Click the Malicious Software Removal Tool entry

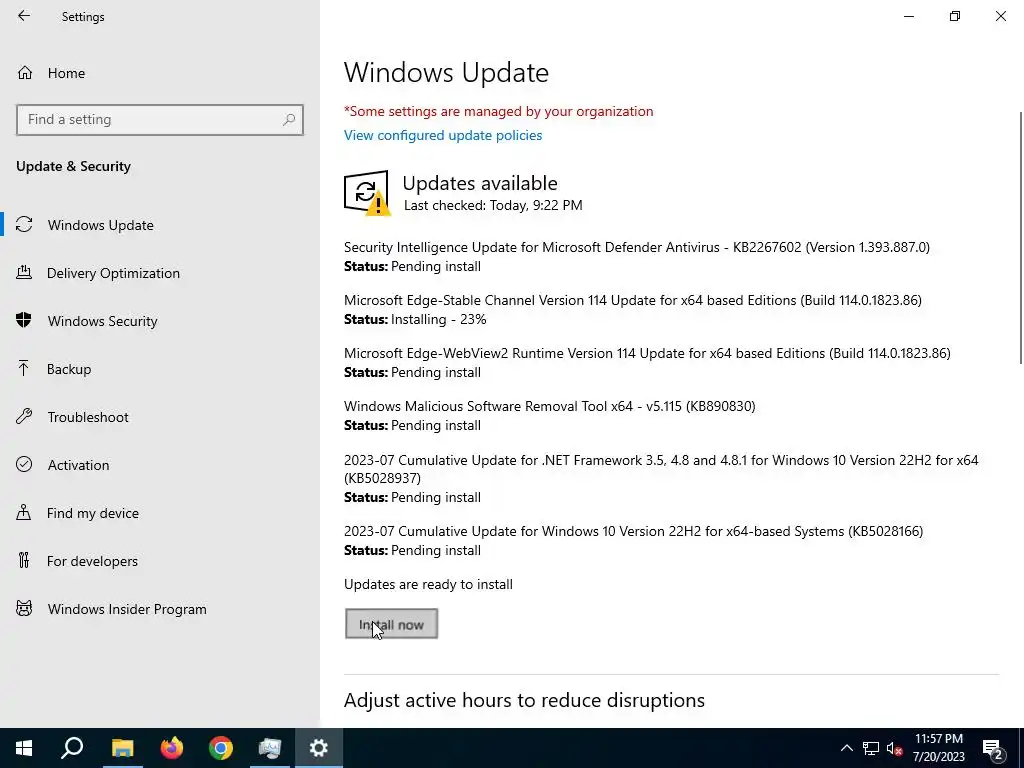tap(549, 406)
